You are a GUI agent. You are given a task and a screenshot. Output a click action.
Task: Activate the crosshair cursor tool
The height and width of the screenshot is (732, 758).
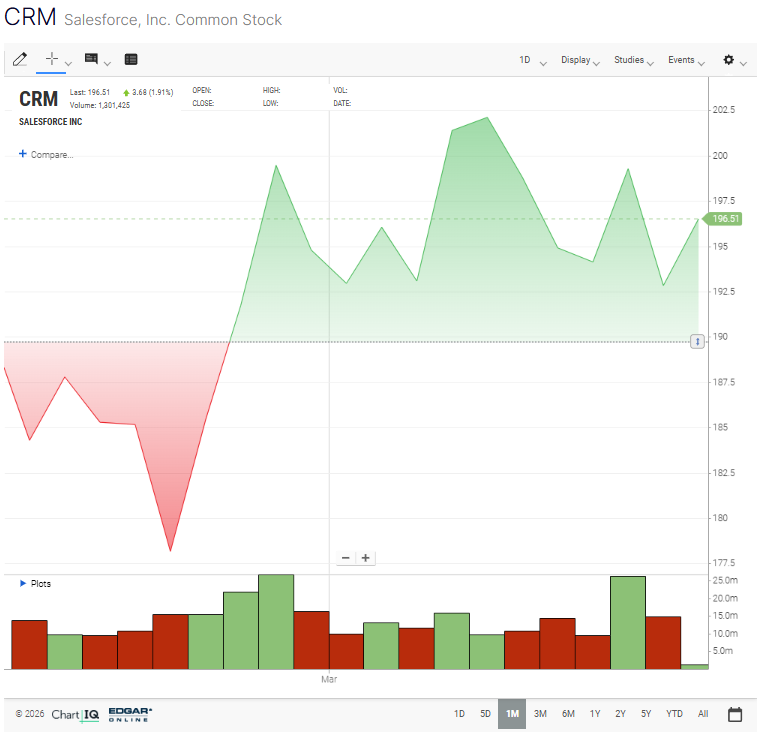coord(52,60)
